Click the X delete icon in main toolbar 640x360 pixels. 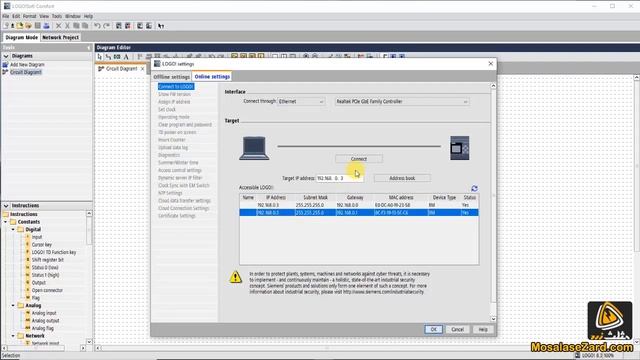click(58, 26)
